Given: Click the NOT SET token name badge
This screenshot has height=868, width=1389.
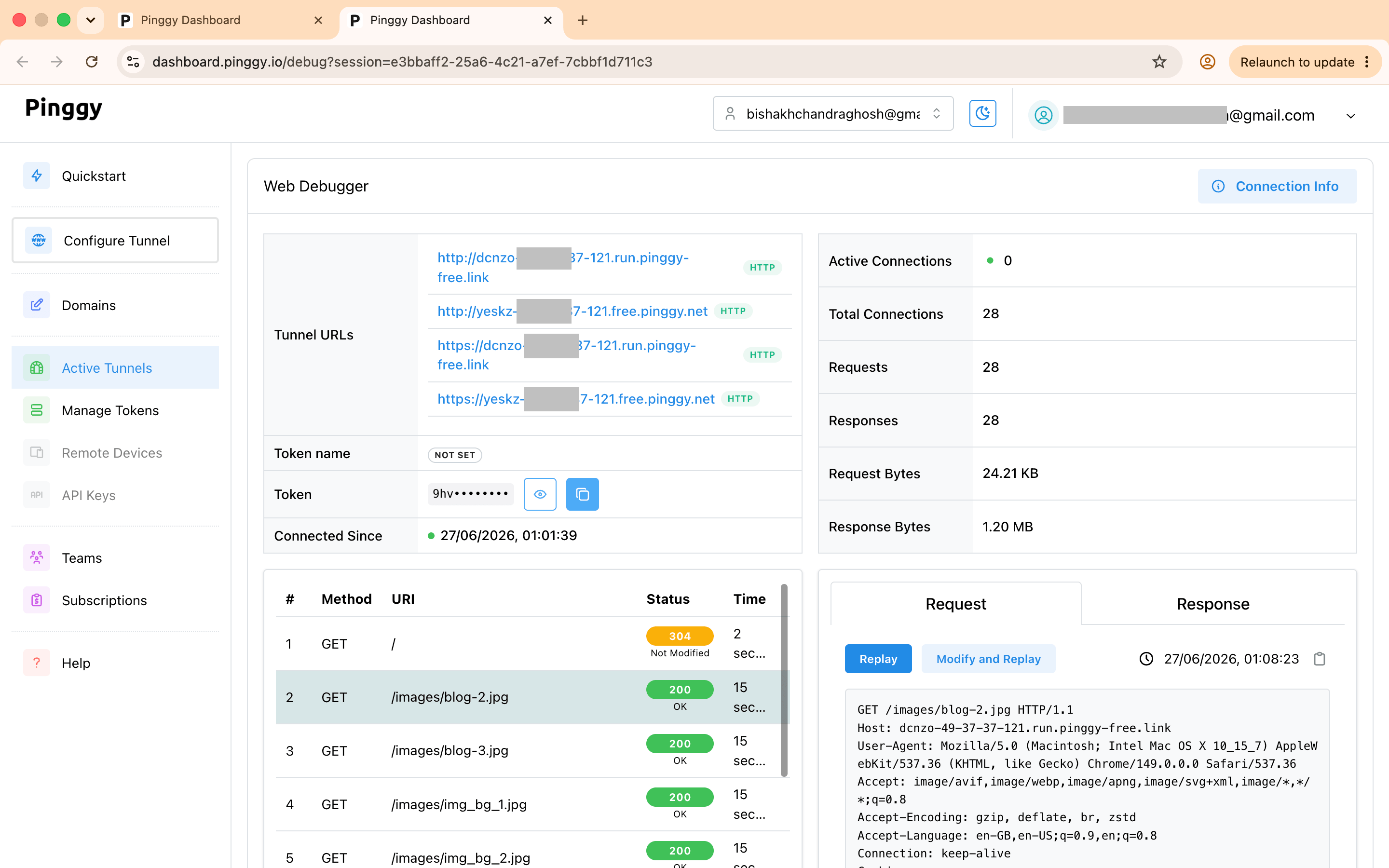Looking at the screenshot, I should tap(455, 455).
